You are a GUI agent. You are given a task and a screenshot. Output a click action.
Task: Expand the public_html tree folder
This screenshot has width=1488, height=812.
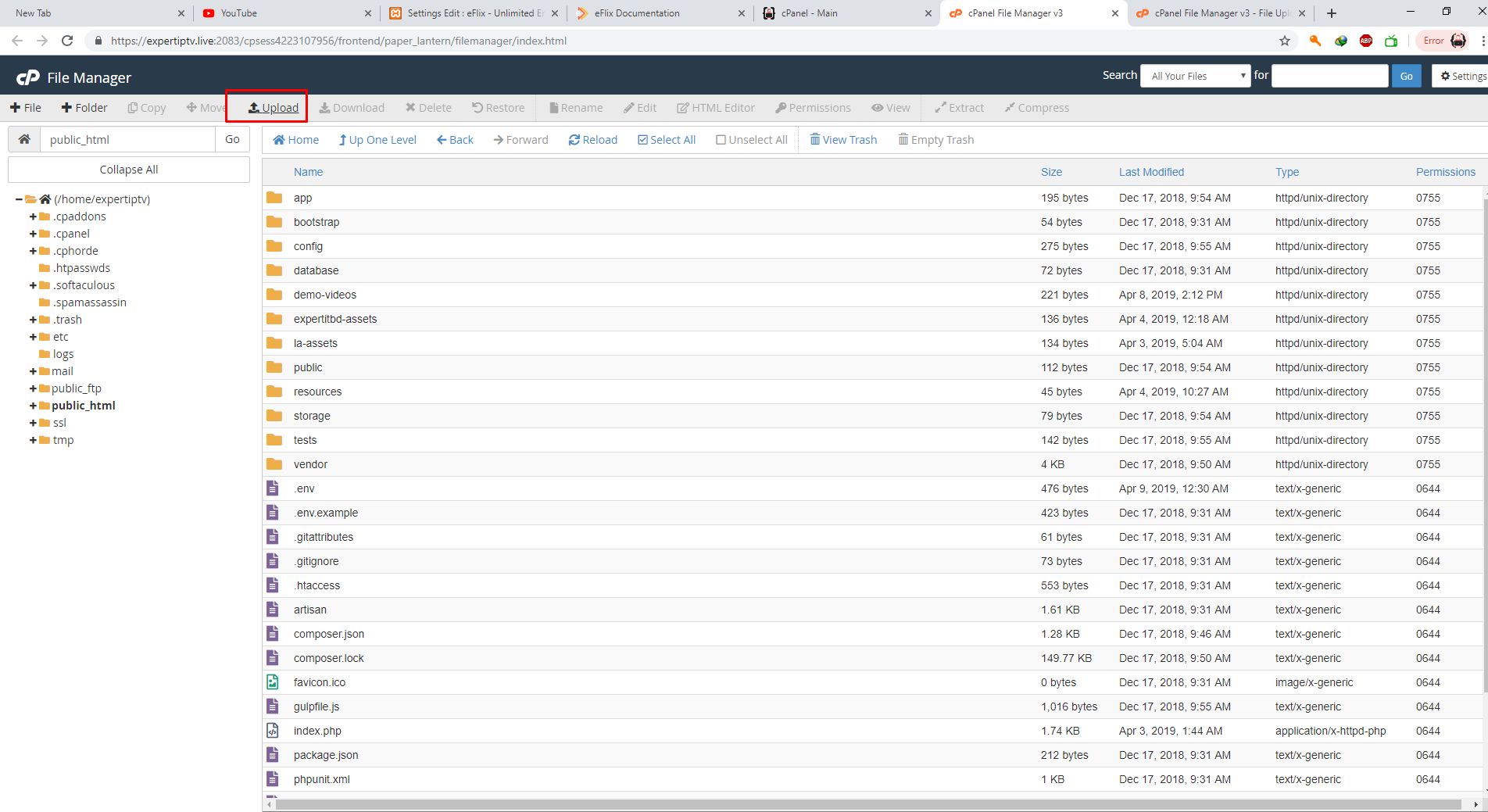click(33, 406)
